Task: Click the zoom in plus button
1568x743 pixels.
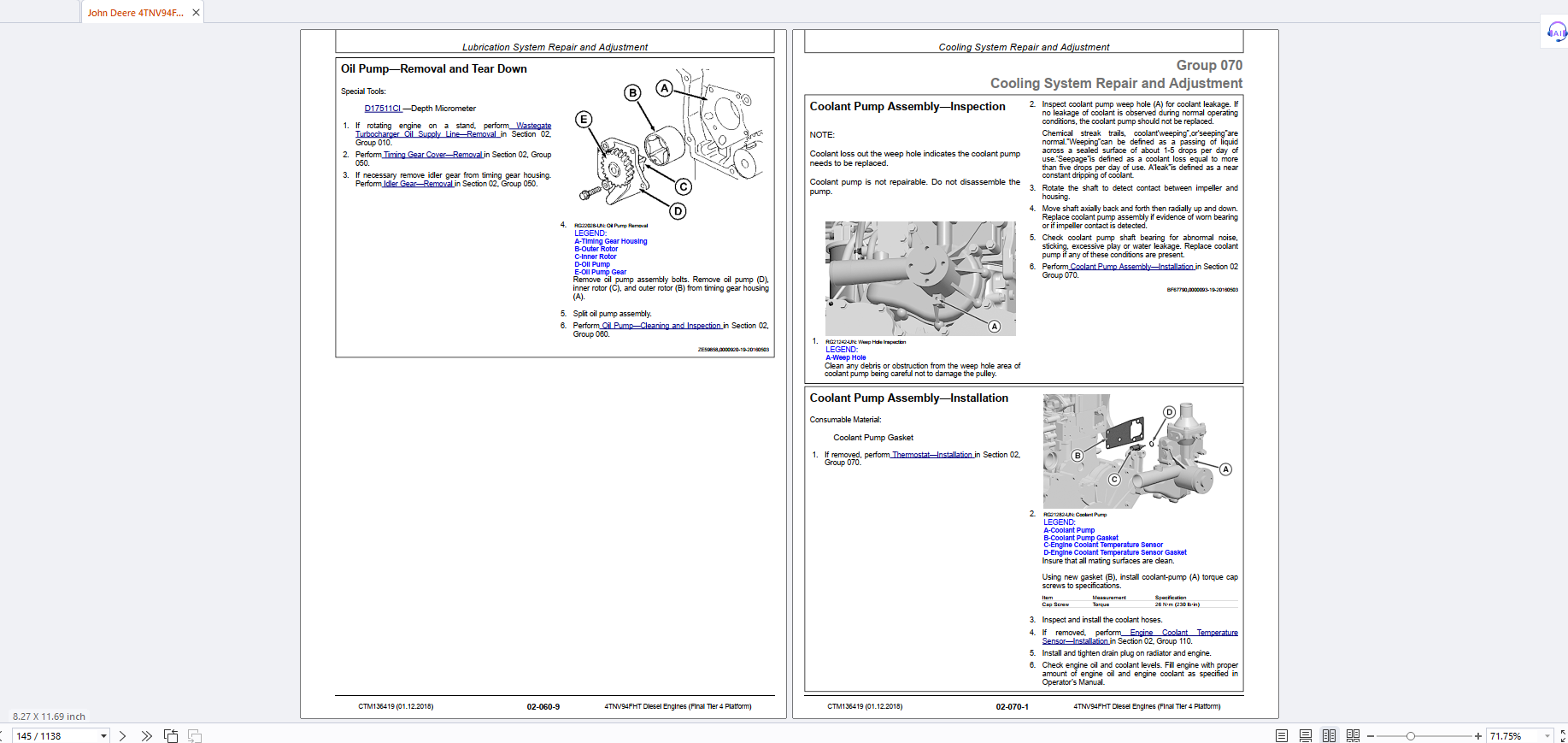Action: (x=1477, y=736)
